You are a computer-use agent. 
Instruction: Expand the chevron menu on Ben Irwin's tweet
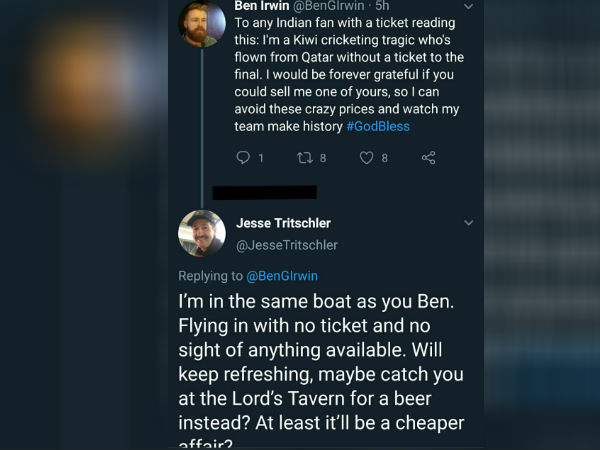tap(469, 6)
